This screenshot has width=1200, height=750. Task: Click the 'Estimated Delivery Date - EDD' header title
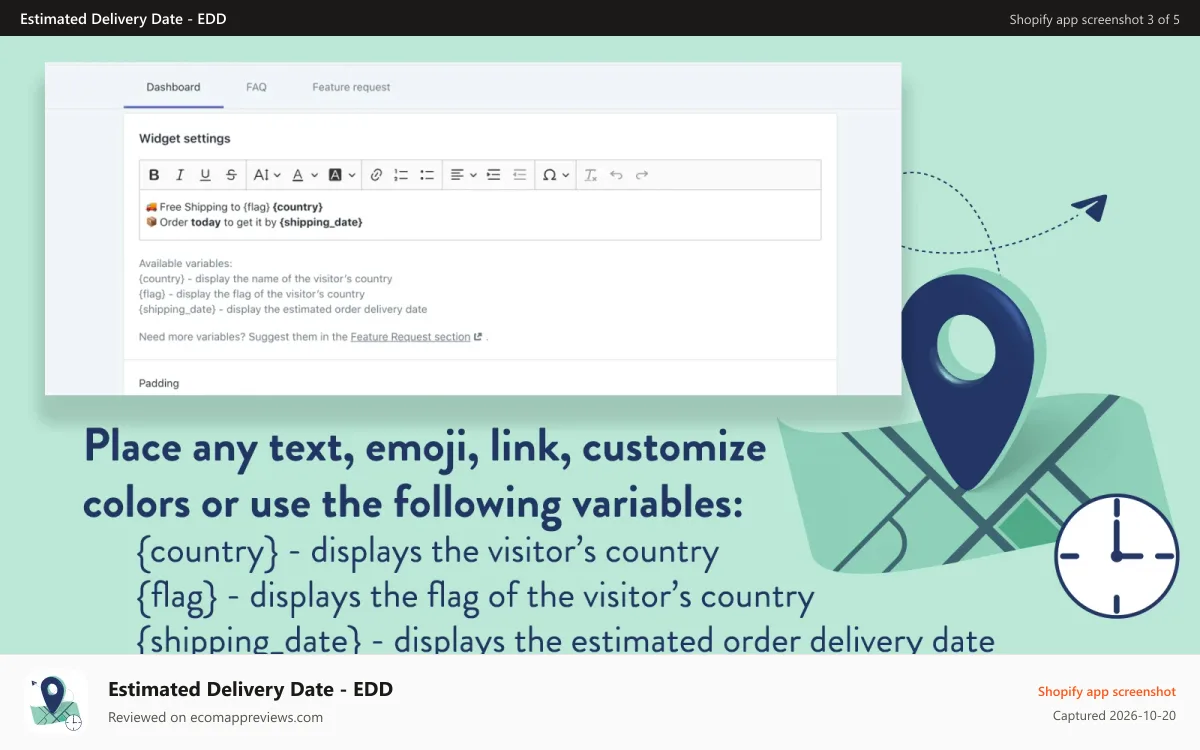point(123,19)
